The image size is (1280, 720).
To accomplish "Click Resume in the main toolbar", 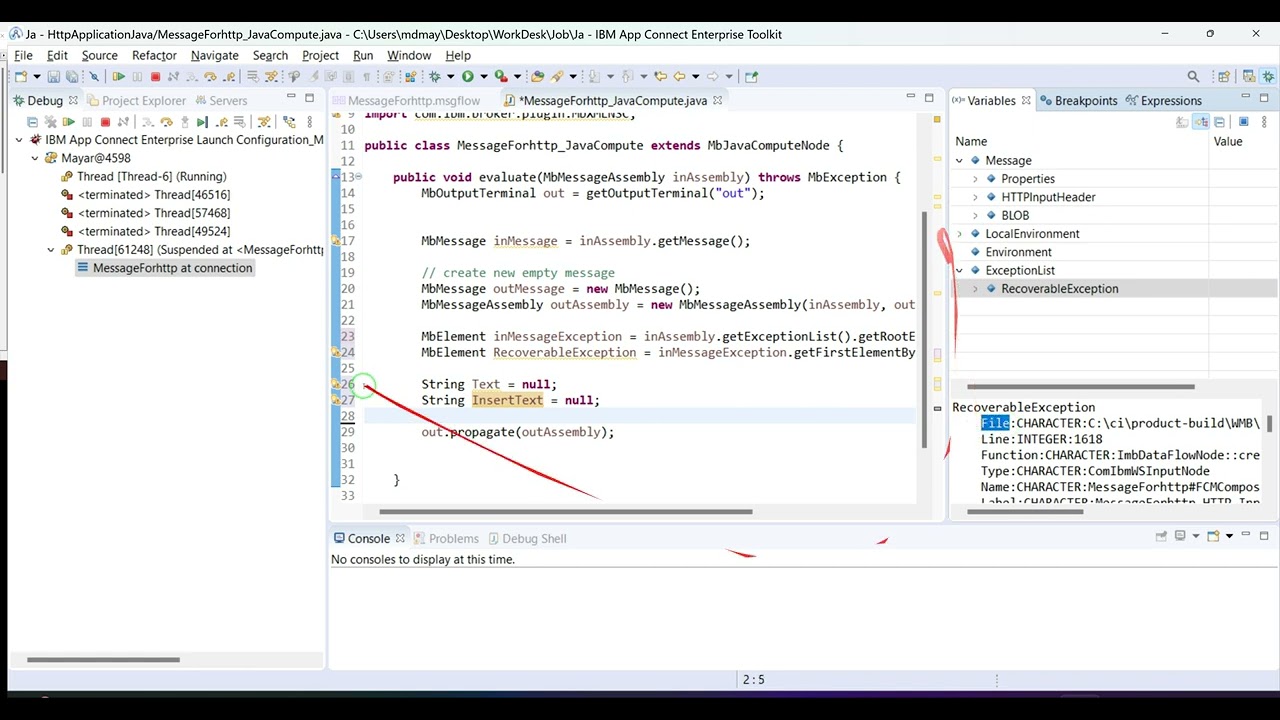I will tap(118, 76).
